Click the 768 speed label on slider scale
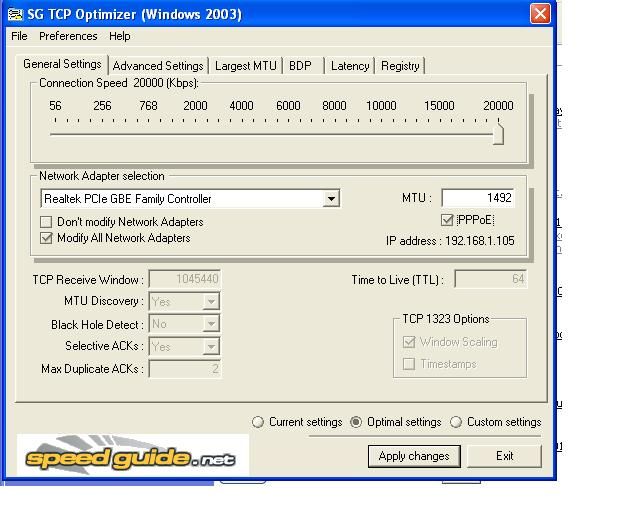The height and width of the screenshot is (512, 640). (148, 106)
